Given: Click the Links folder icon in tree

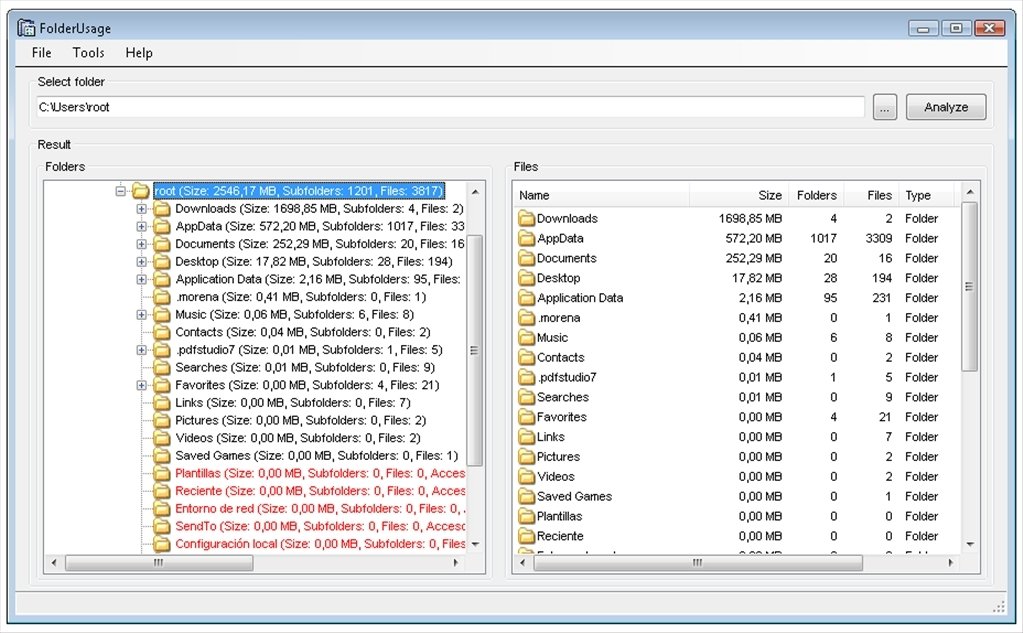Looking at the screenshot, I should [x=162, y=403].
